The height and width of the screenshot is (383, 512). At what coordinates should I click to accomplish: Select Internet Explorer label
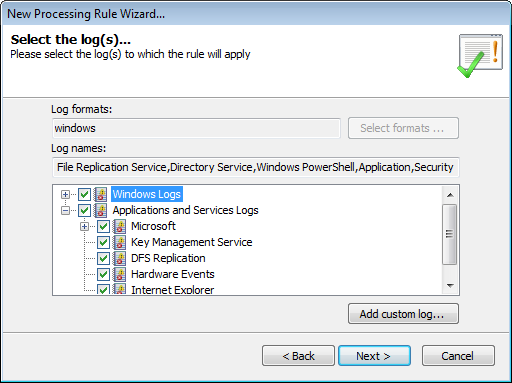172,289
